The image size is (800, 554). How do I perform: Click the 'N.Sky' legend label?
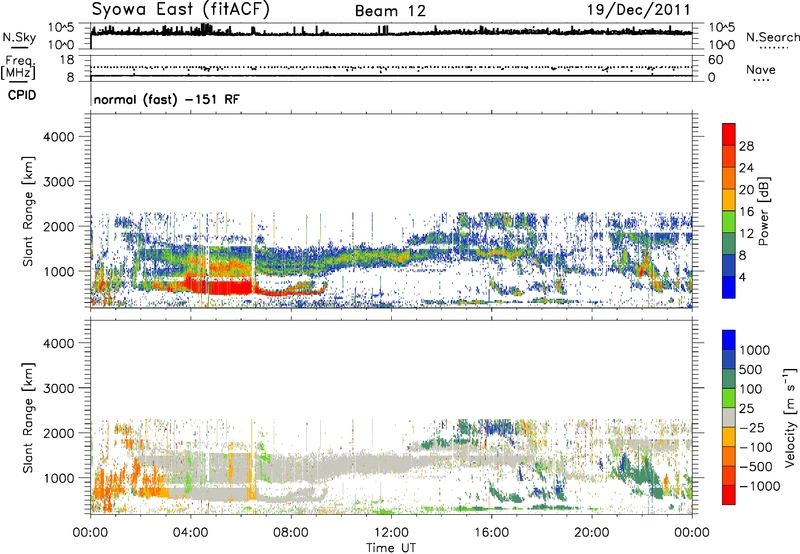[x=19, y=37]
